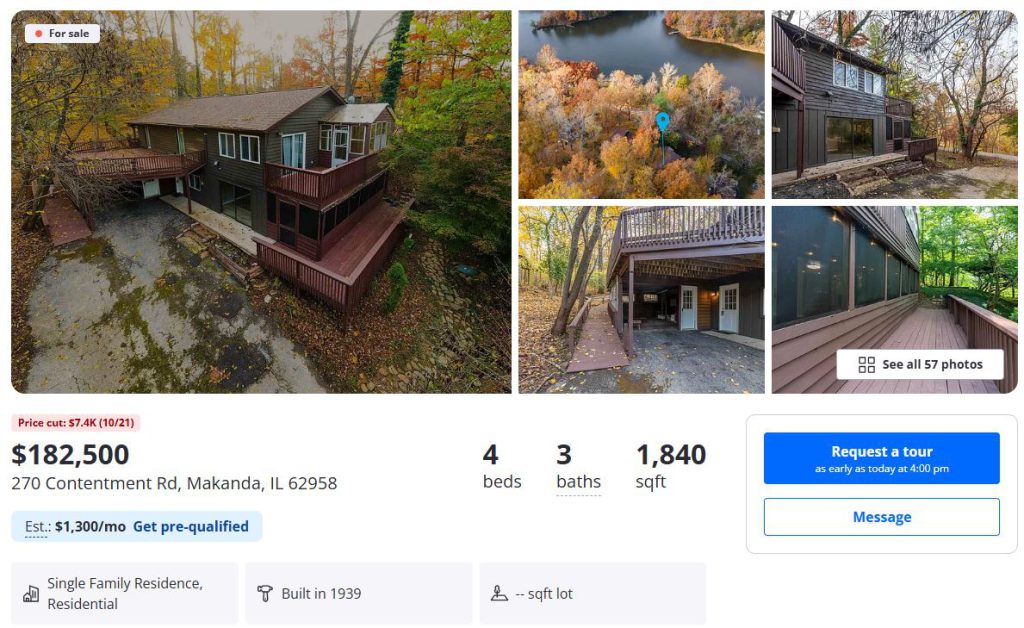Viewport: 1024px width, 628px height.
Task: Follow the Get pre-qualified link
Action: pyautogui.click(x=191, y=526)
